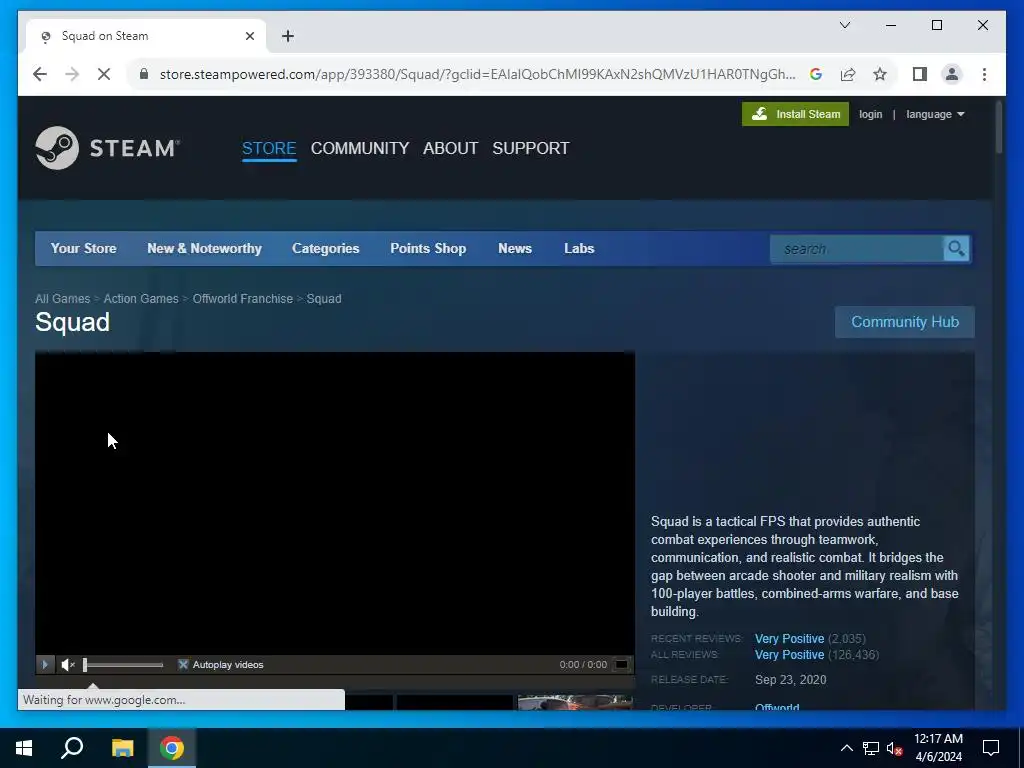This screenshot has height=768, width=1024.
Task: Click the browser forward arrow
Action: (72, 74)
